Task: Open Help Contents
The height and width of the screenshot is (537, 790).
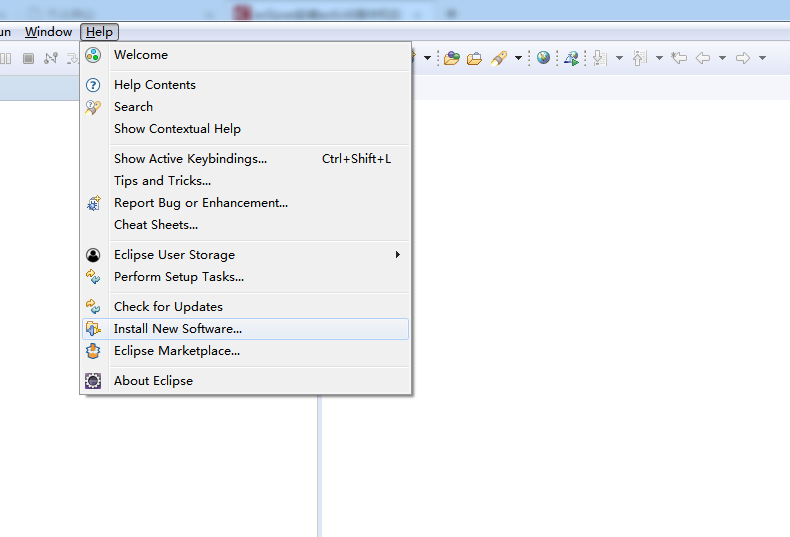Action: [x=246, y=85]
